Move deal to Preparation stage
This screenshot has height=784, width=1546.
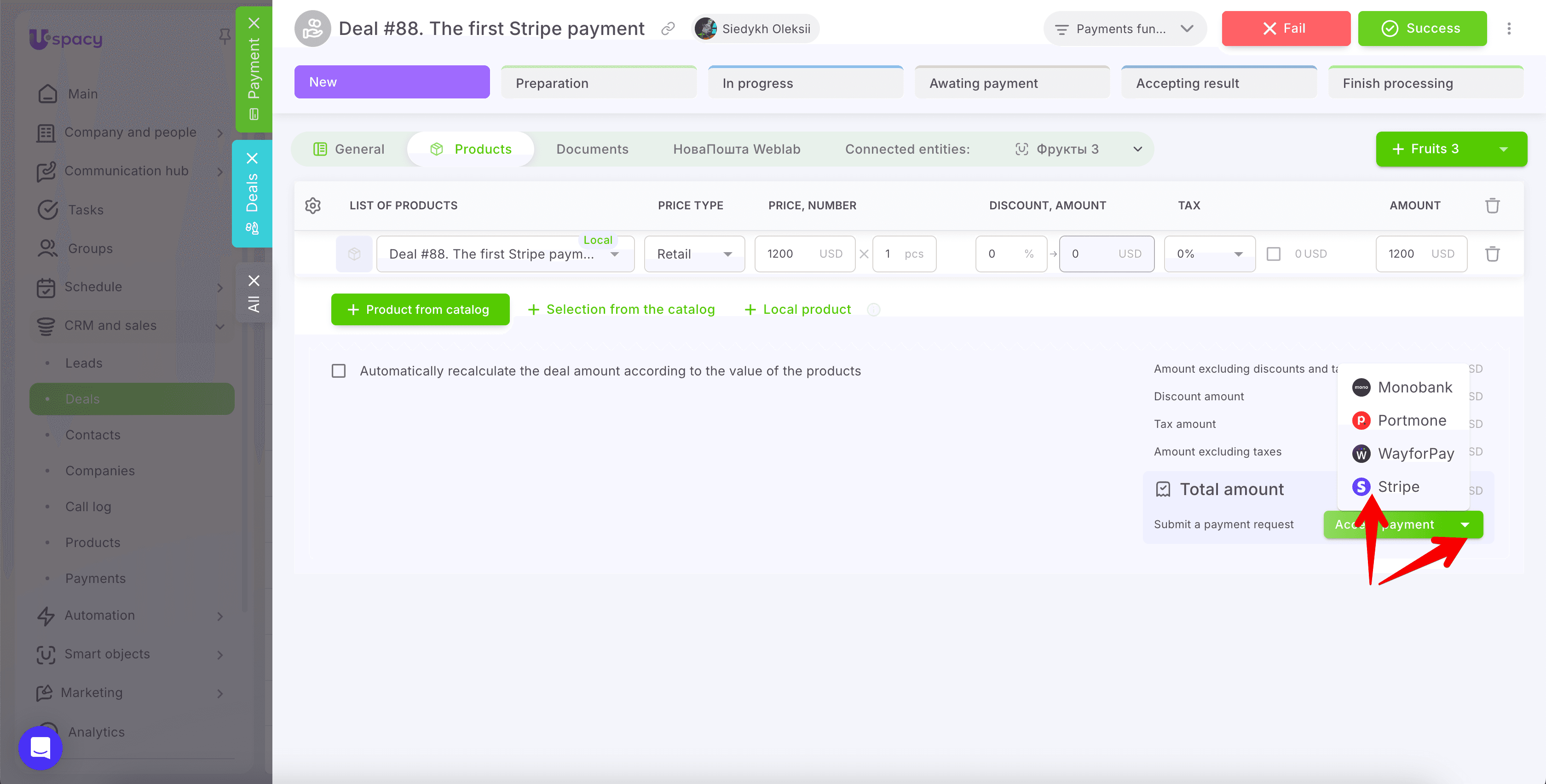point(598,82)
